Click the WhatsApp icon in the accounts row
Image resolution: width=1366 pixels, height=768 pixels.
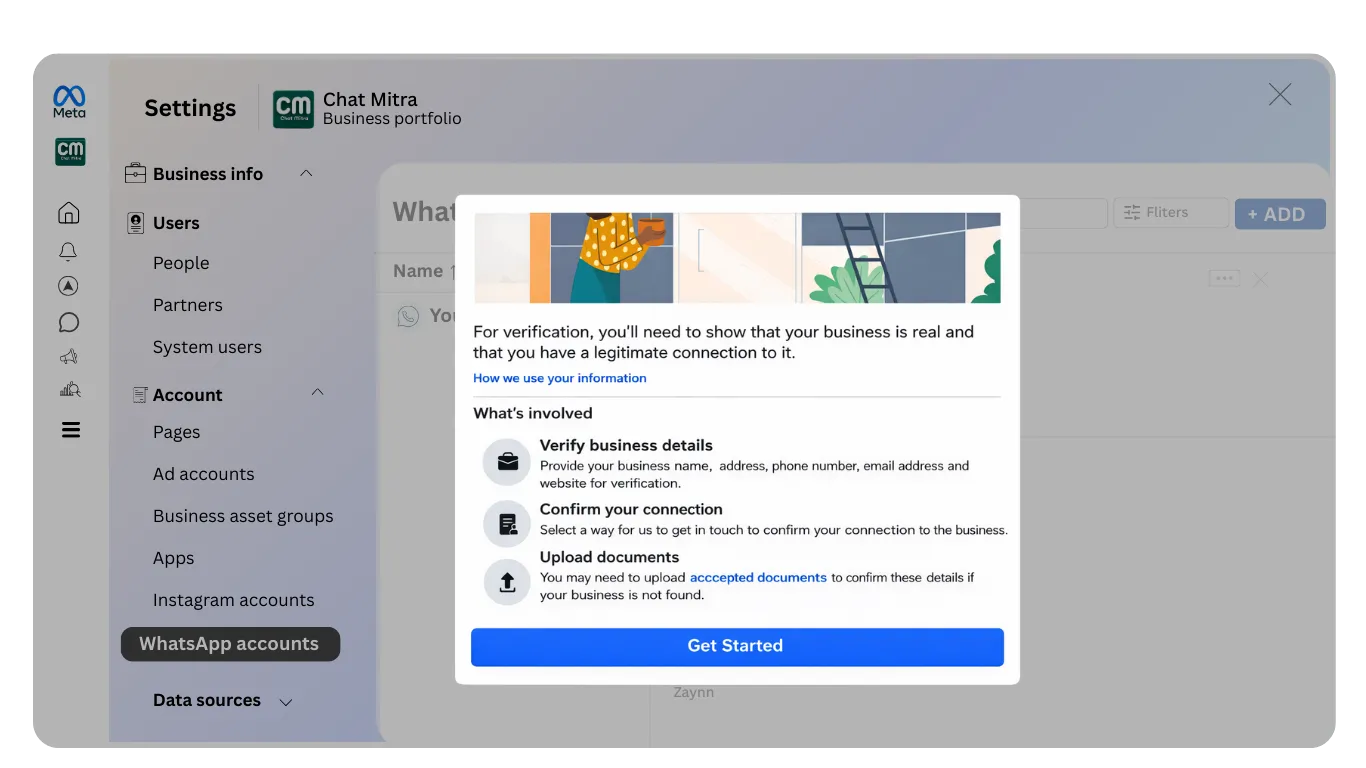pos(407,316)
